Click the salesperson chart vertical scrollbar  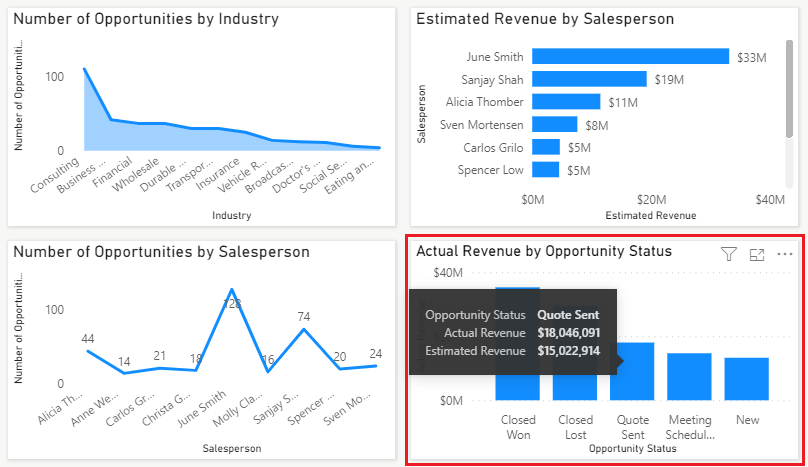coord(789,89)
